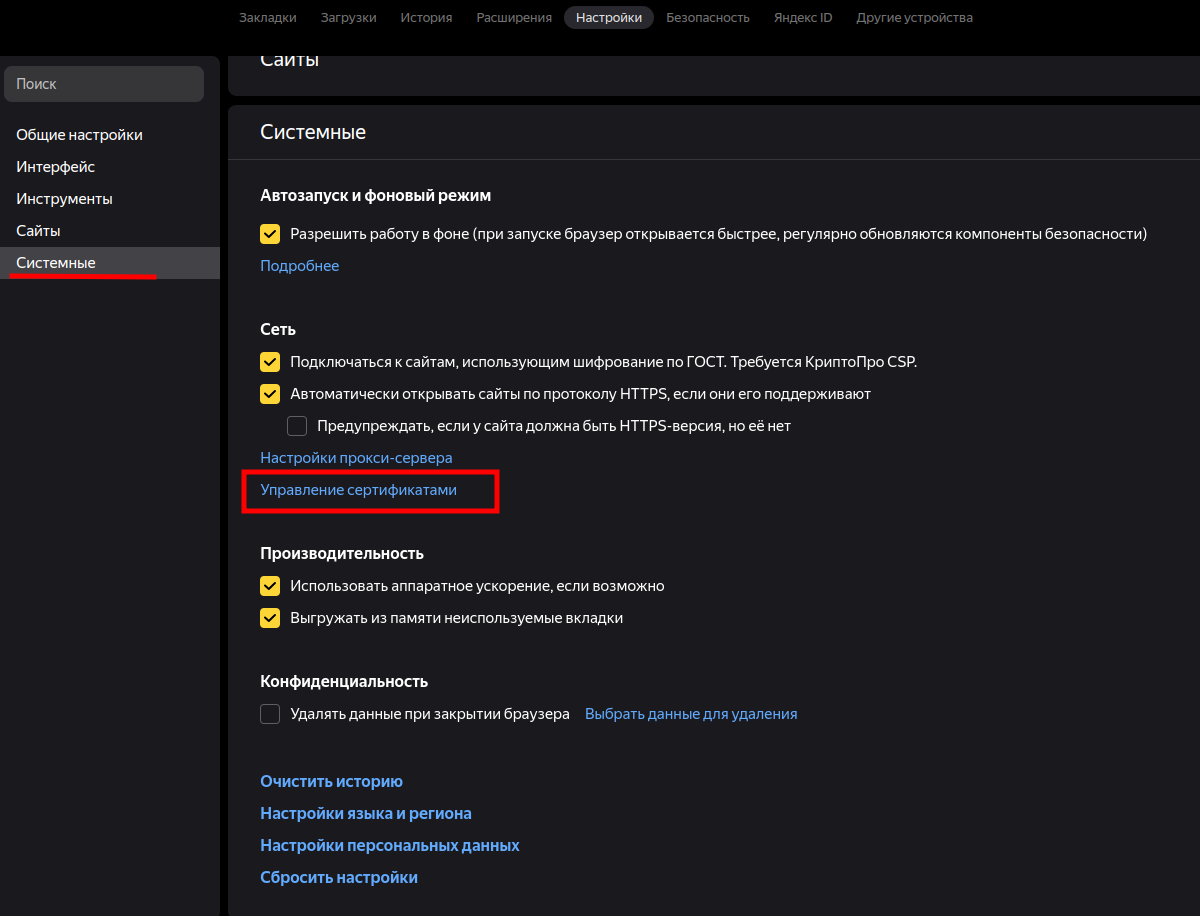Toggle automatic HTTPS opening checkbox
Image resolution: width=1200 pixels, height=916 pixels.
point(270,394)
